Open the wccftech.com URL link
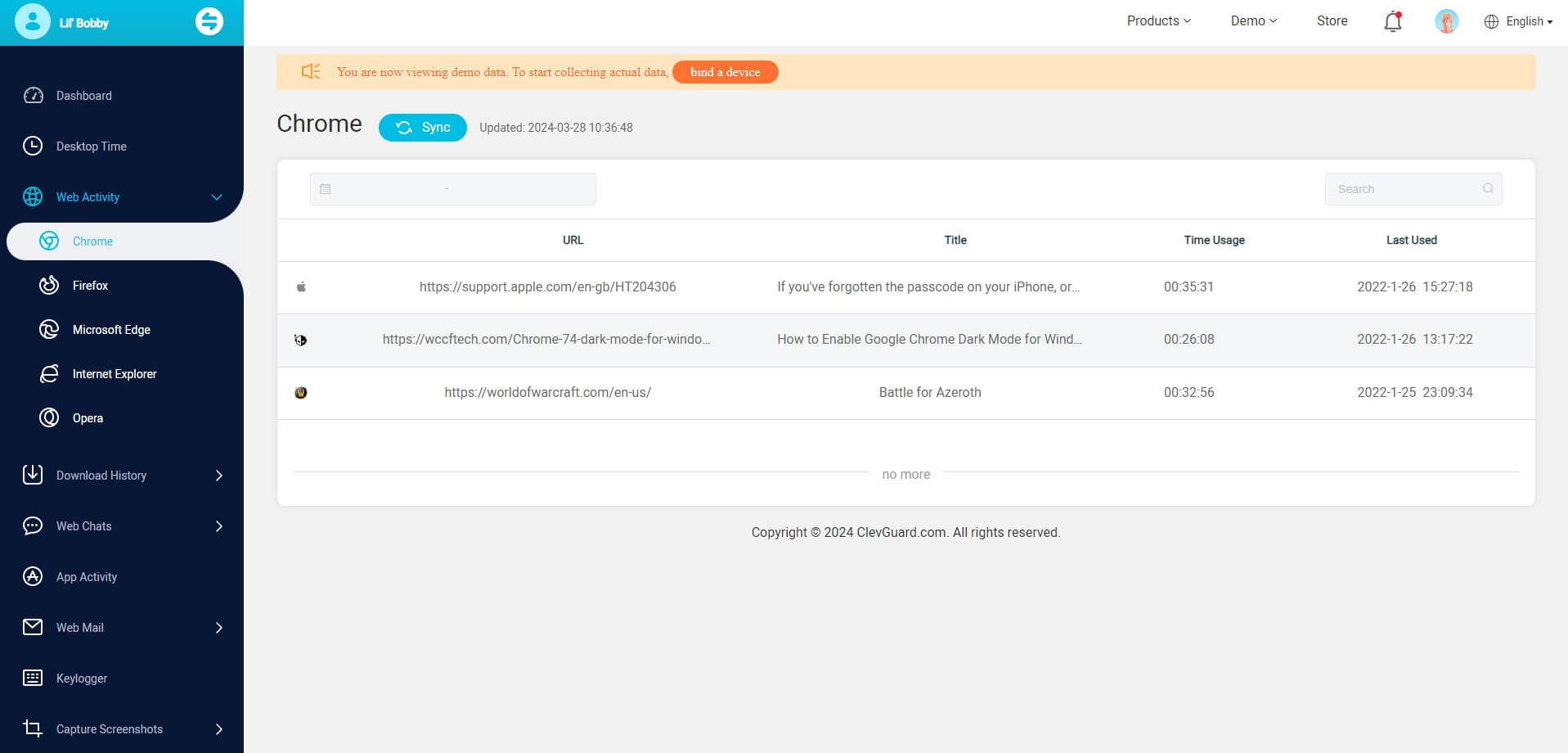The image size is (1568, 753). coord(546,340)
